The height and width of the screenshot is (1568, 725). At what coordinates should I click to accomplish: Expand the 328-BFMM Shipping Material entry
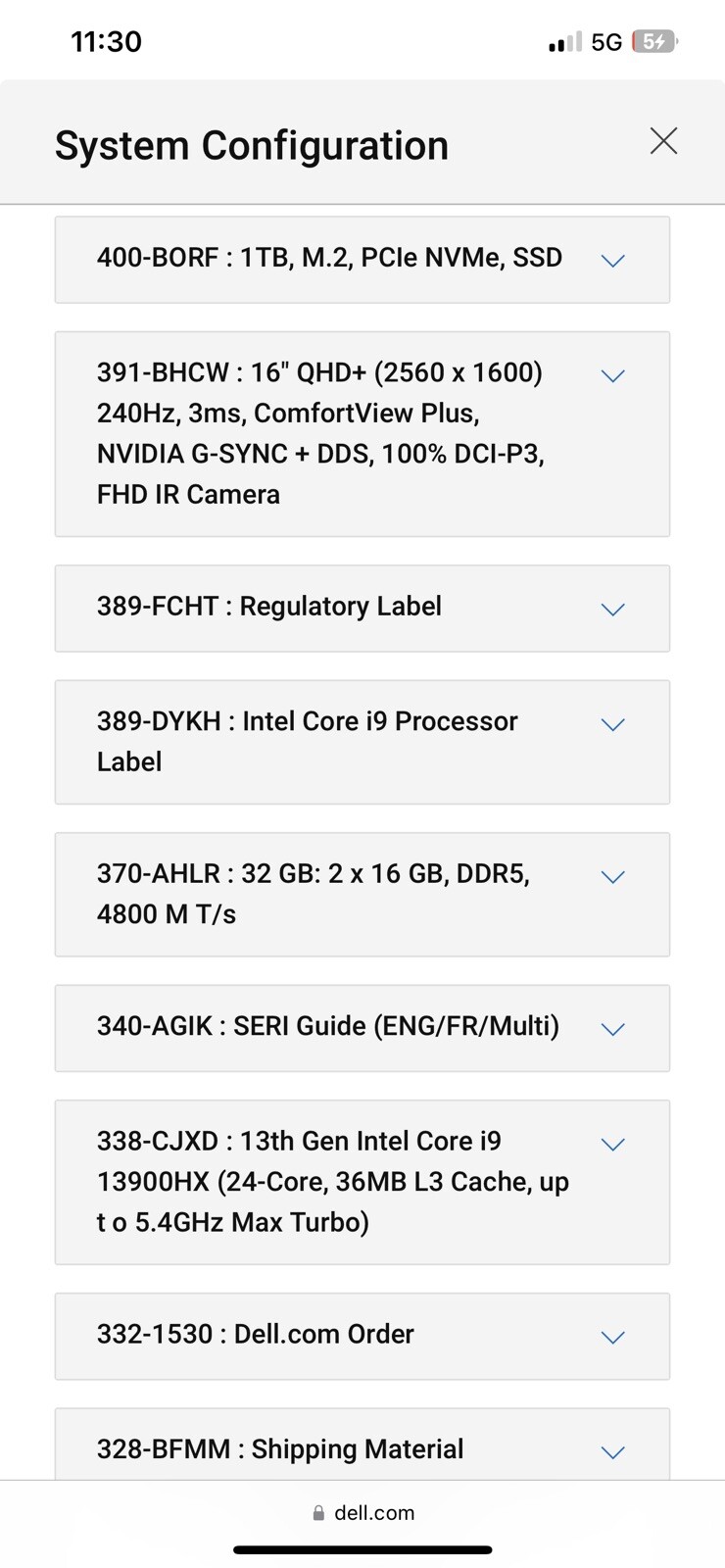tap(612, 1451)
